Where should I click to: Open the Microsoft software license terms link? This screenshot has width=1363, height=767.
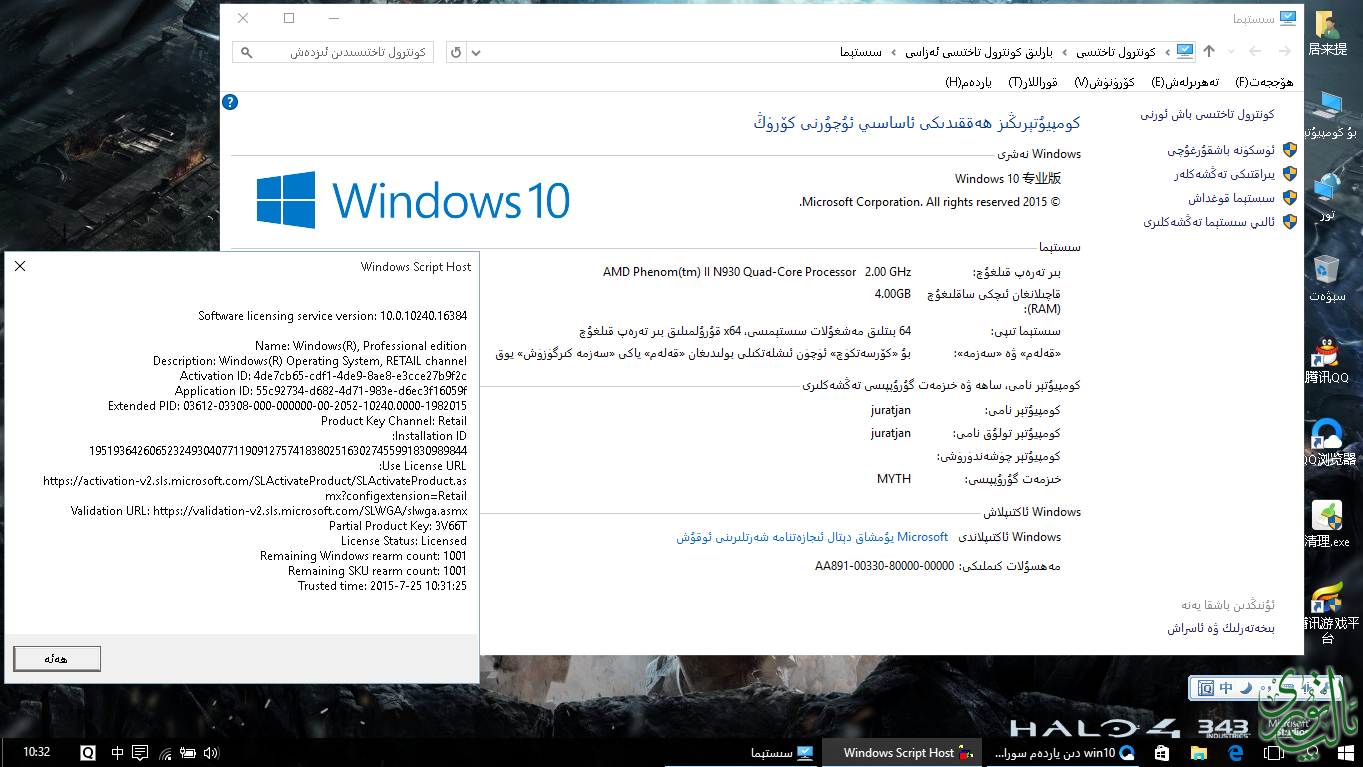click(812, 537)
